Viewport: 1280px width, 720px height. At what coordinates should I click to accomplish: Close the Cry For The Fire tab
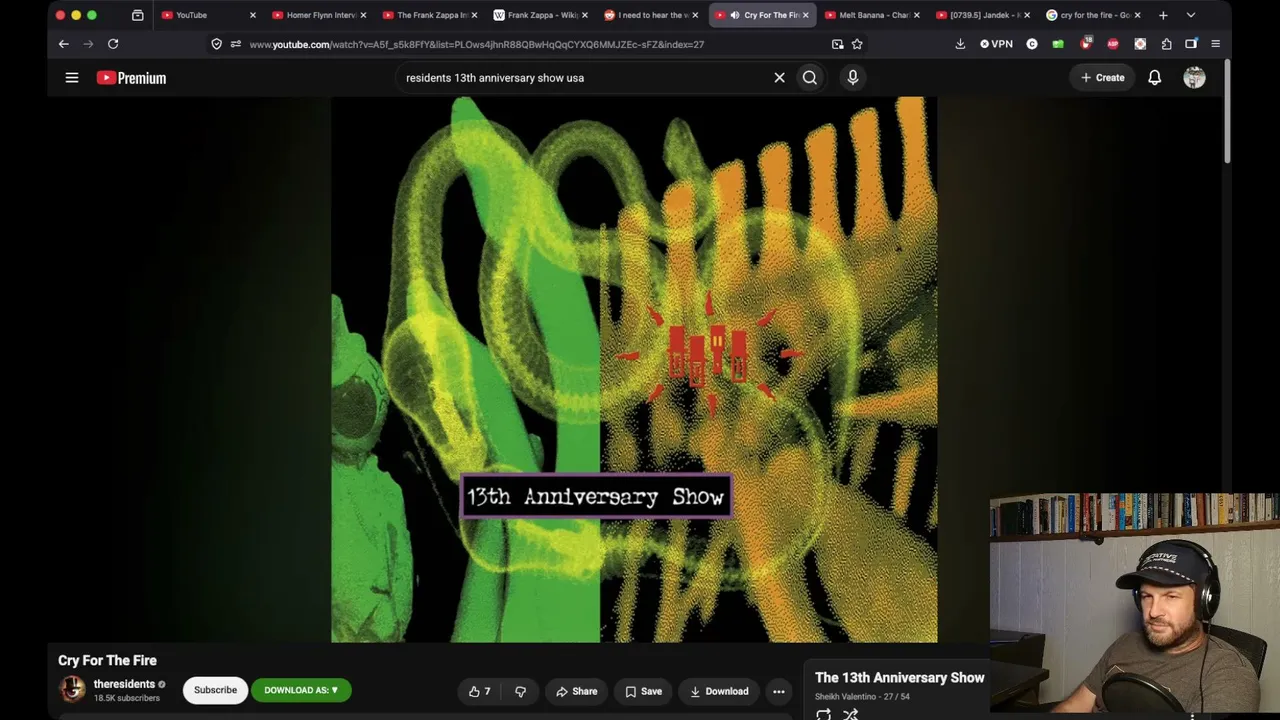pos(805,15)
